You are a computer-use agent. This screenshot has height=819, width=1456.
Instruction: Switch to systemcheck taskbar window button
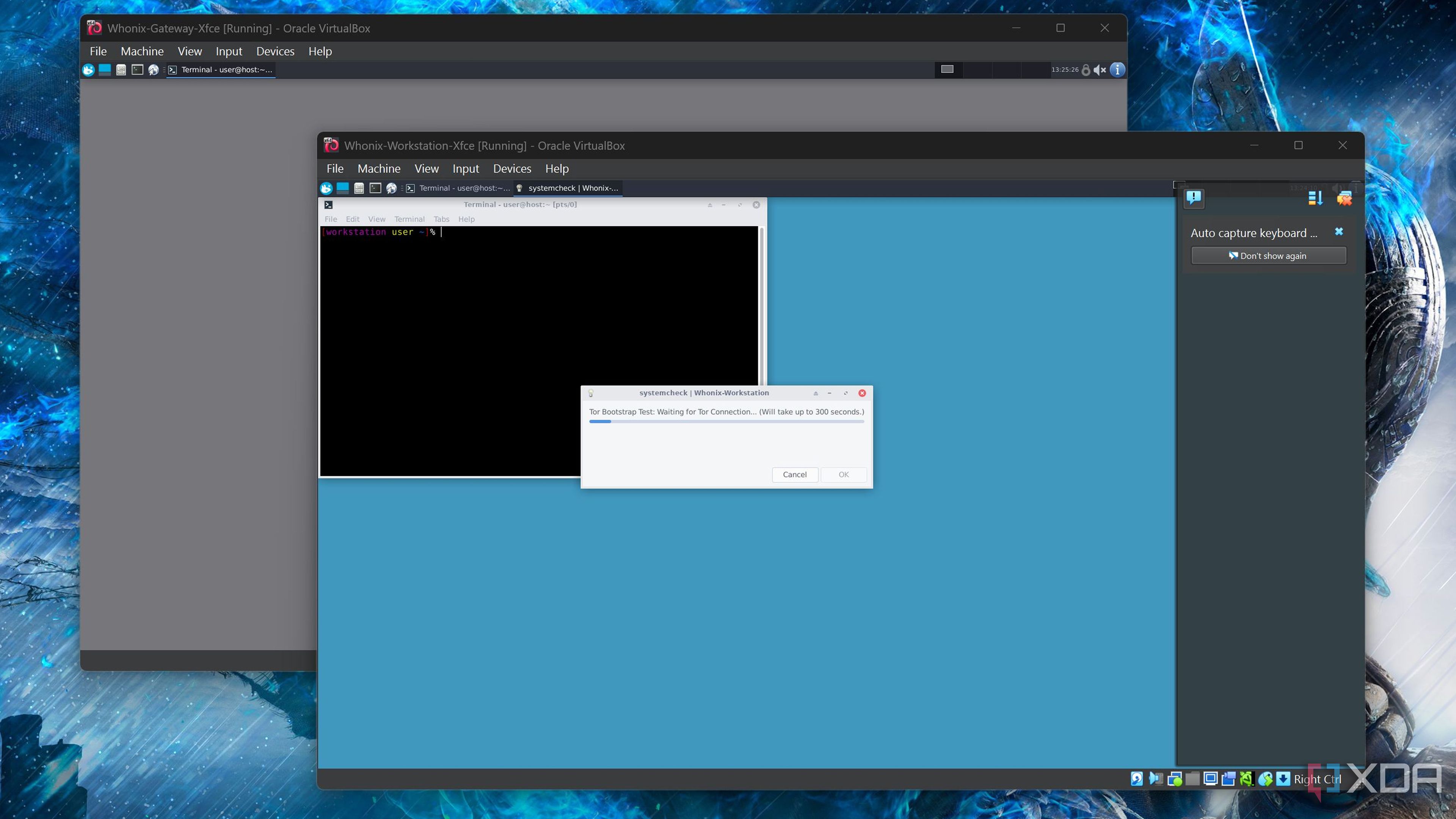click(568, 188)
